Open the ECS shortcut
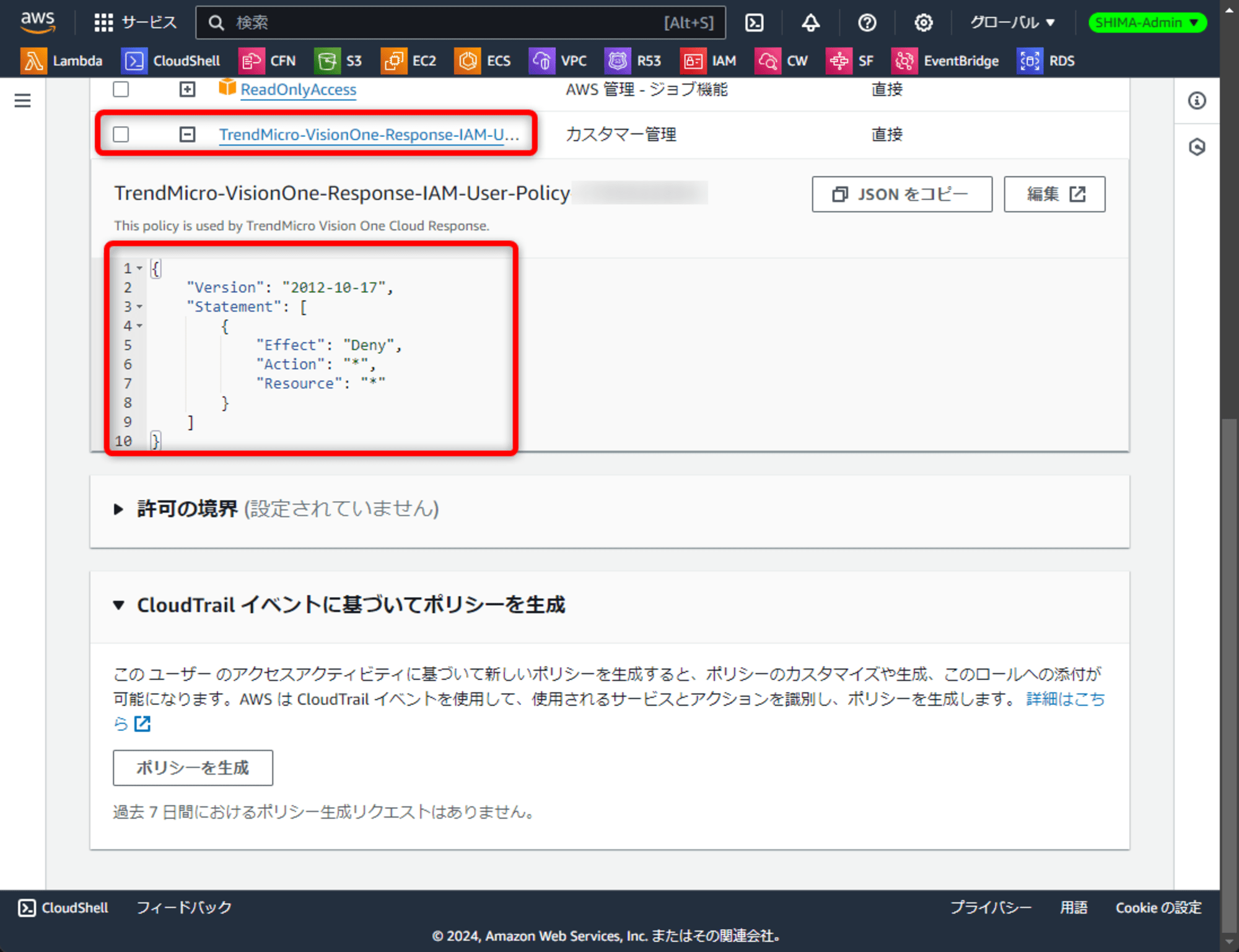The width and height of the screenshot is (1239, 952). [483, 61]
